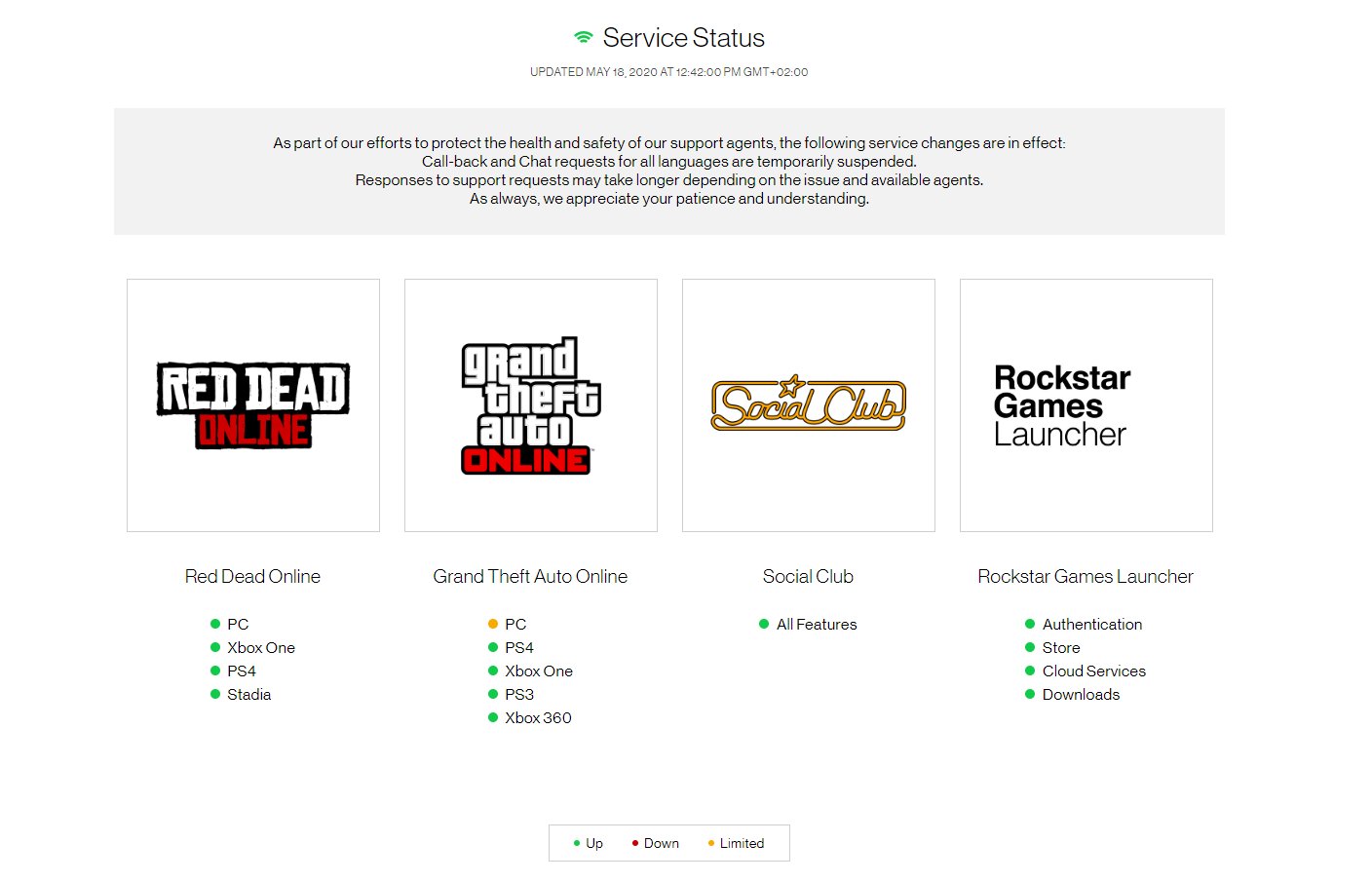Click the status dot beside All Features

[x=764, y=624]
